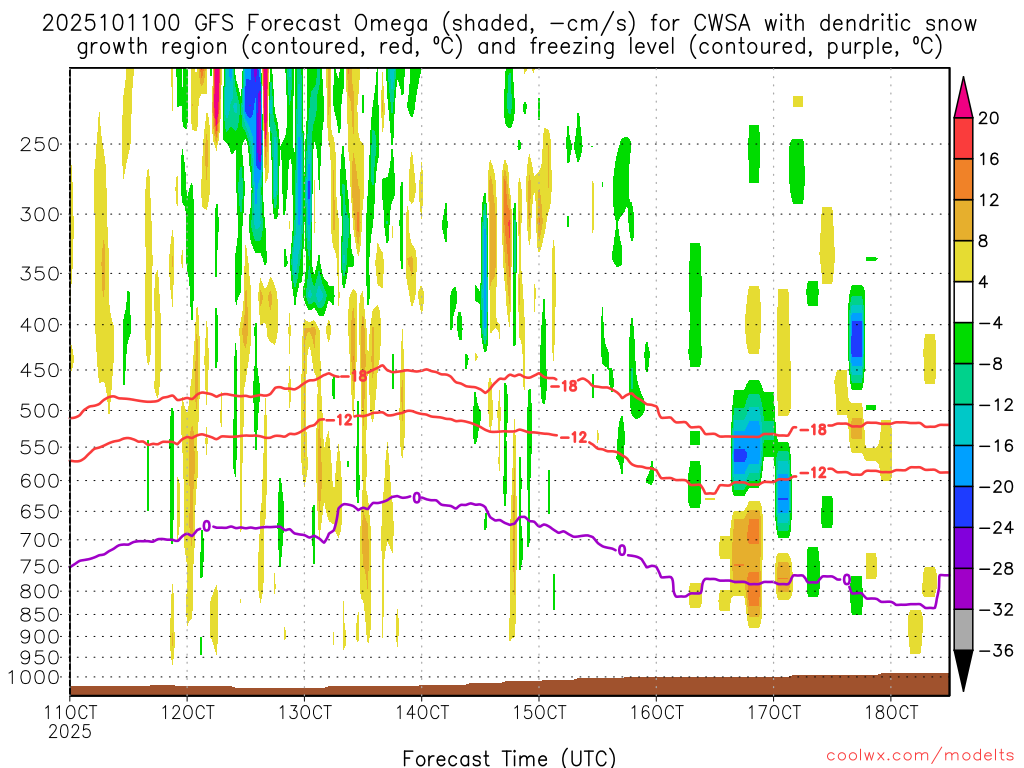Click the chart title line starting 2025101100 GFS
The width and height of the screenshot is (1024, 768).
click(509, 24)
